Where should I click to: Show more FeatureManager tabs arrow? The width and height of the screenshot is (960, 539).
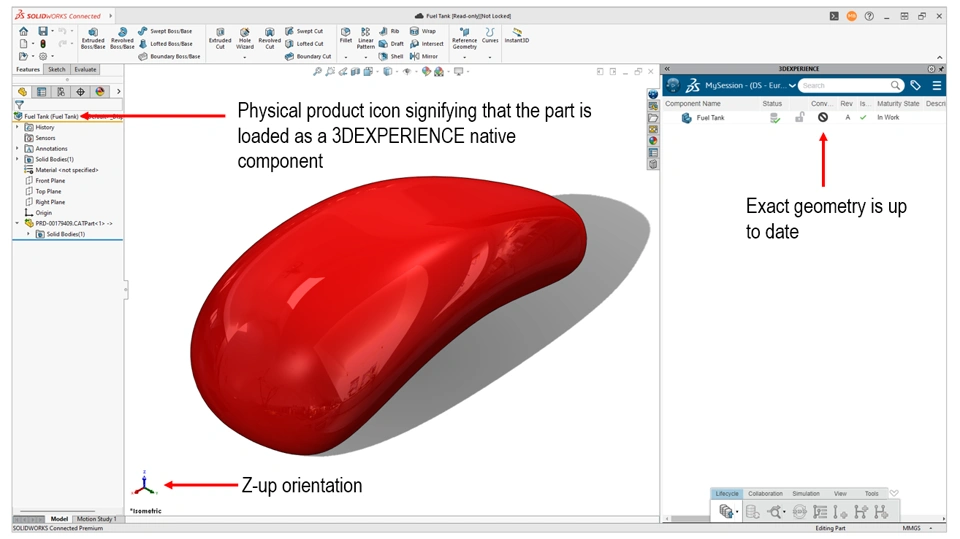(118, 92)
